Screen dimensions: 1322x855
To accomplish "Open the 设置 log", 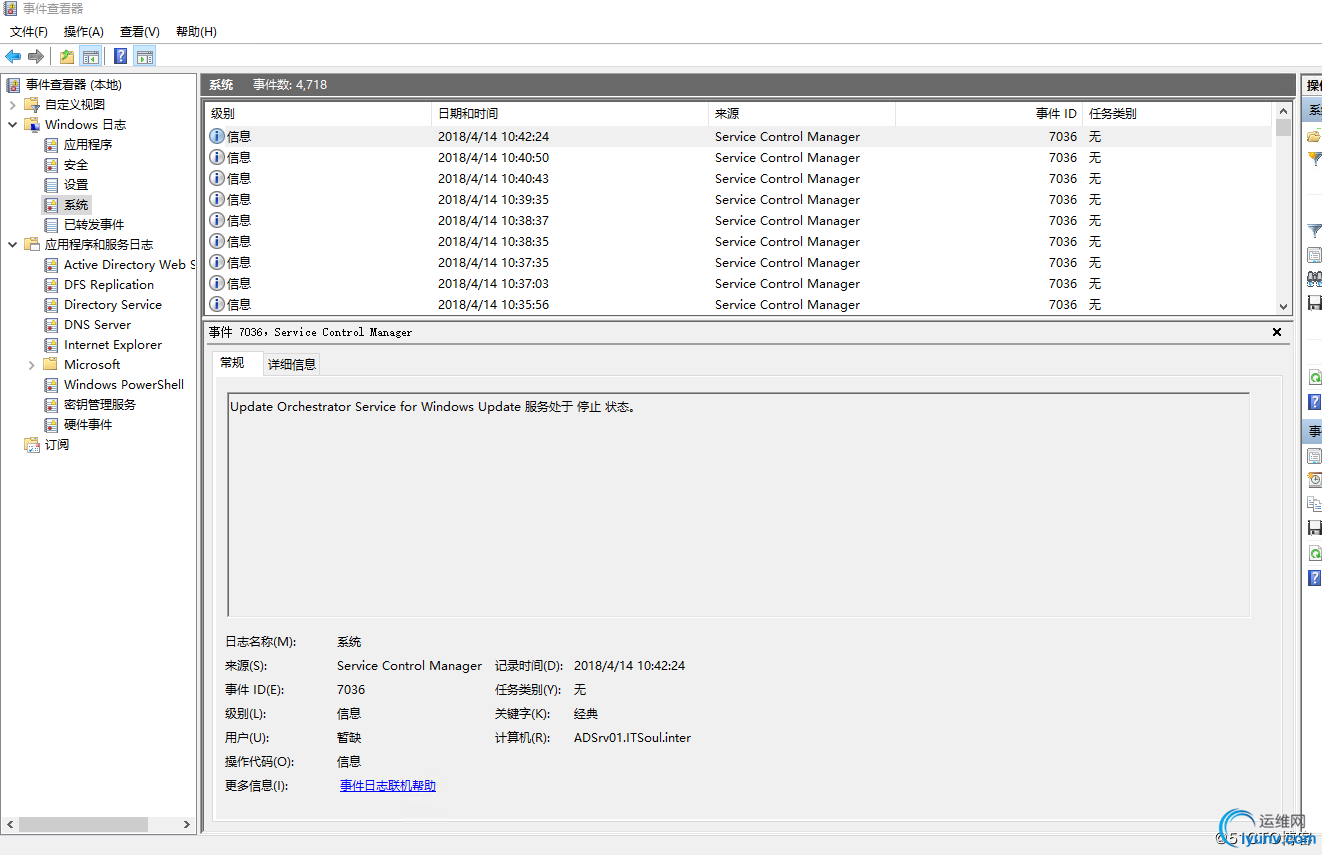I will click(76, 185).
